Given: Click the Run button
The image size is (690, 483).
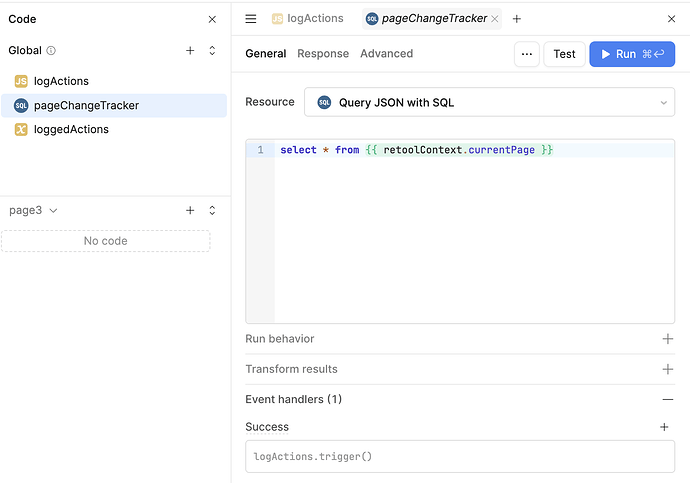Looking at the screenshot, I should (631, 54).
